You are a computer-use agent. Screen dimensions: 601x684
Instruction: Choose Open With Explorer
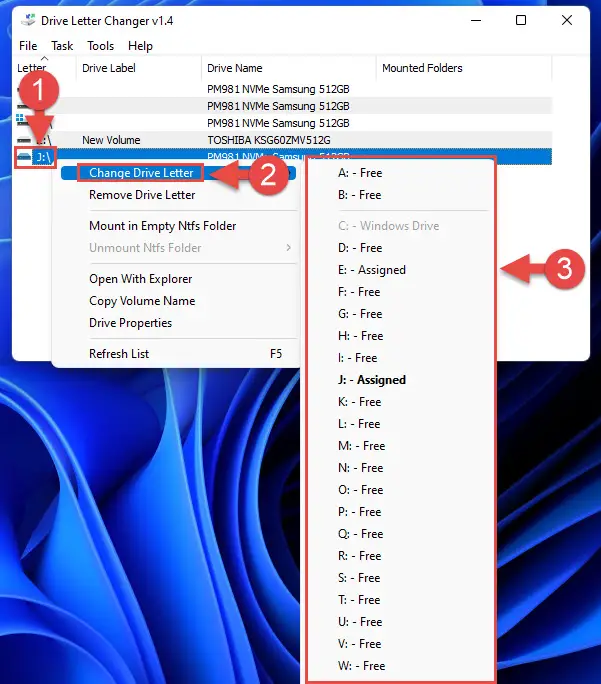pyautogui.click(x=140, y=279)
